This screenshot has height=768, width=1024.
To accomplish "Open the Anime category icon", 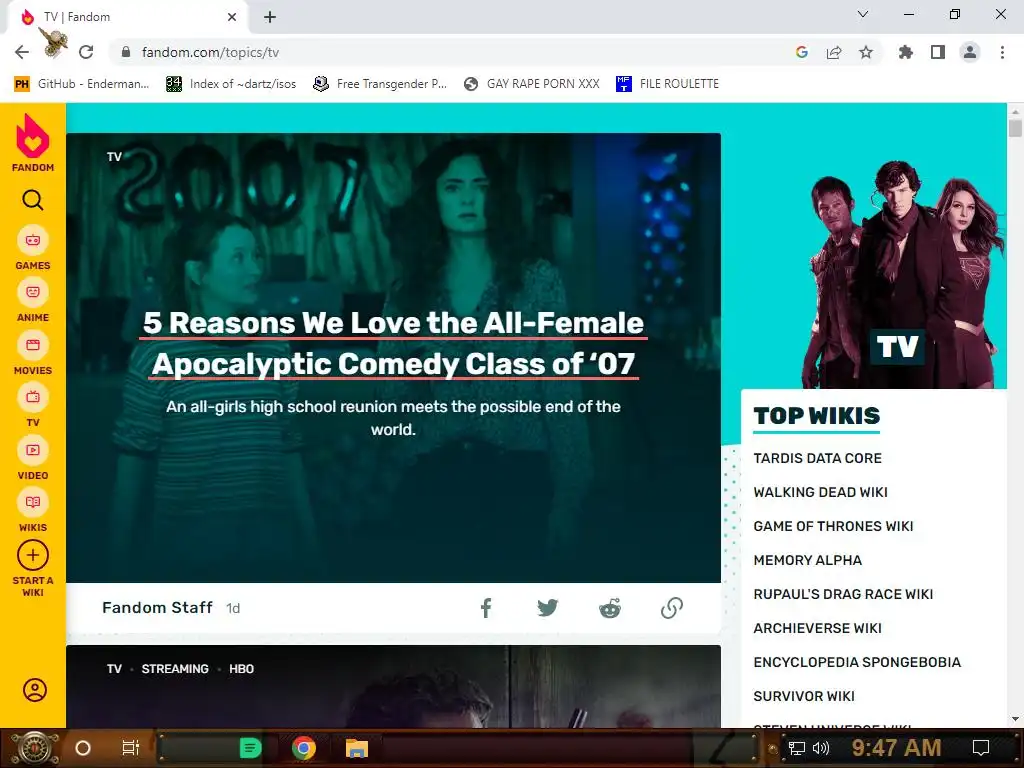I will pyautogui.click(x=33, y=292).
